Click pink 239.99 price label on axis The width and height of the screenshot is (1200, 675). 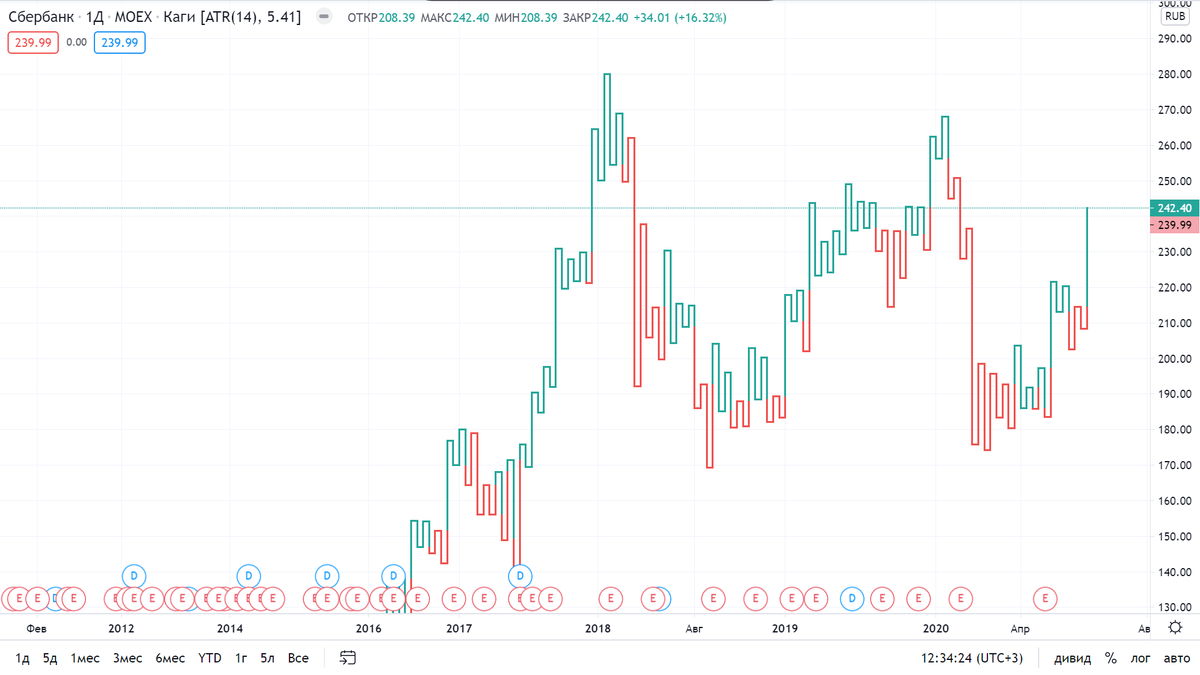1173,225
